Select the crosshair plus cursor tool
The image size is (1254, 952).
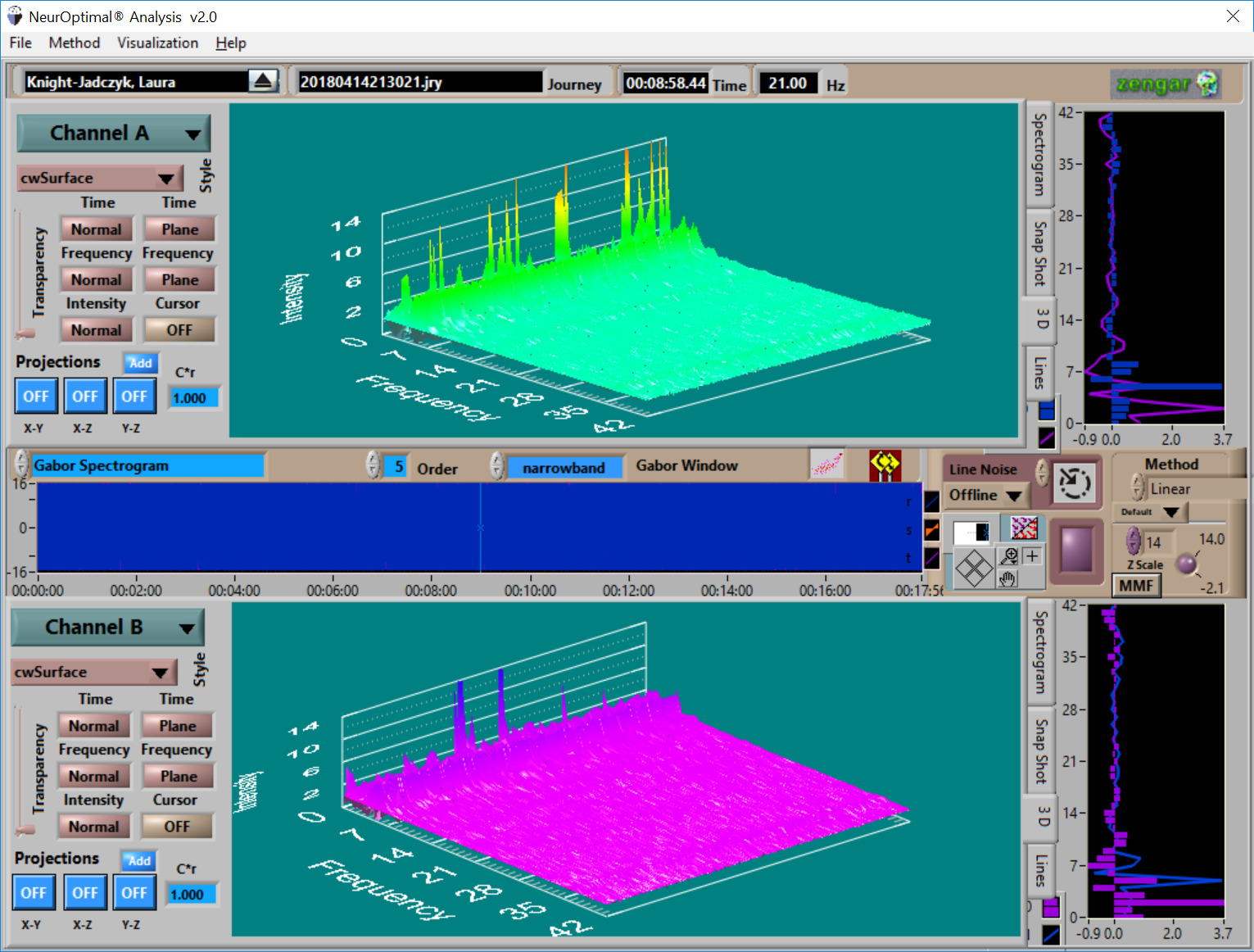point(1031,555)
